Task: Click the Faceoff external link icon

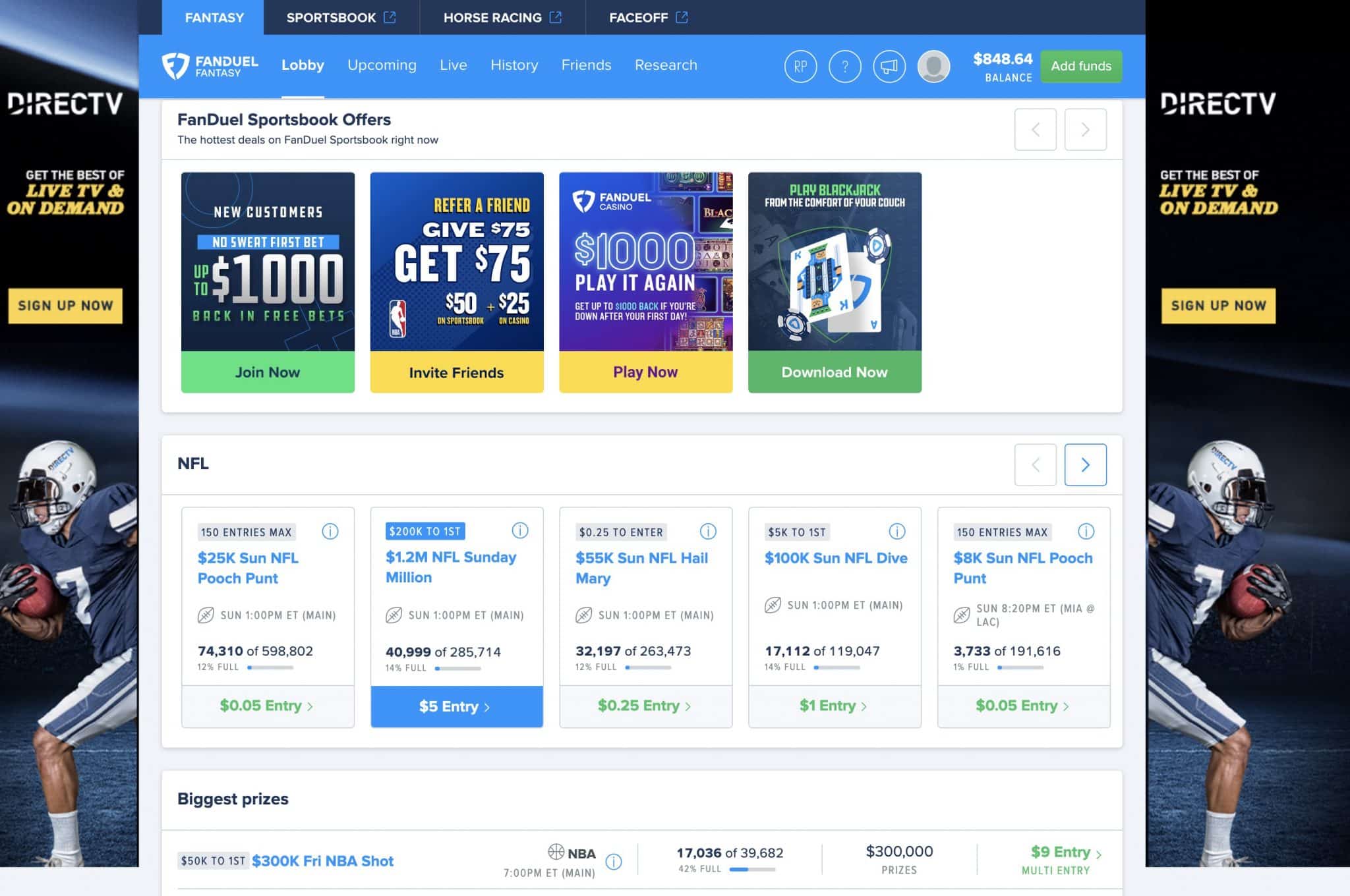Action: tap(682, 17)
